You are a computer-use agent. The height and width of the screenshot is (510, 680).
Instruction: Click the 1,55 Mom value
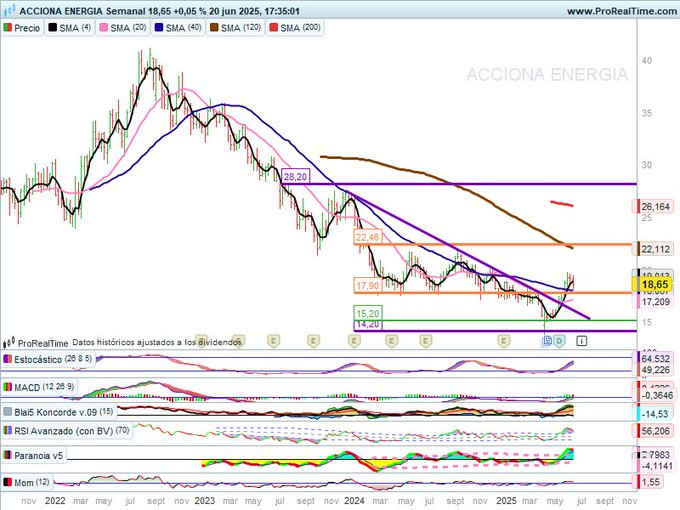650,482
